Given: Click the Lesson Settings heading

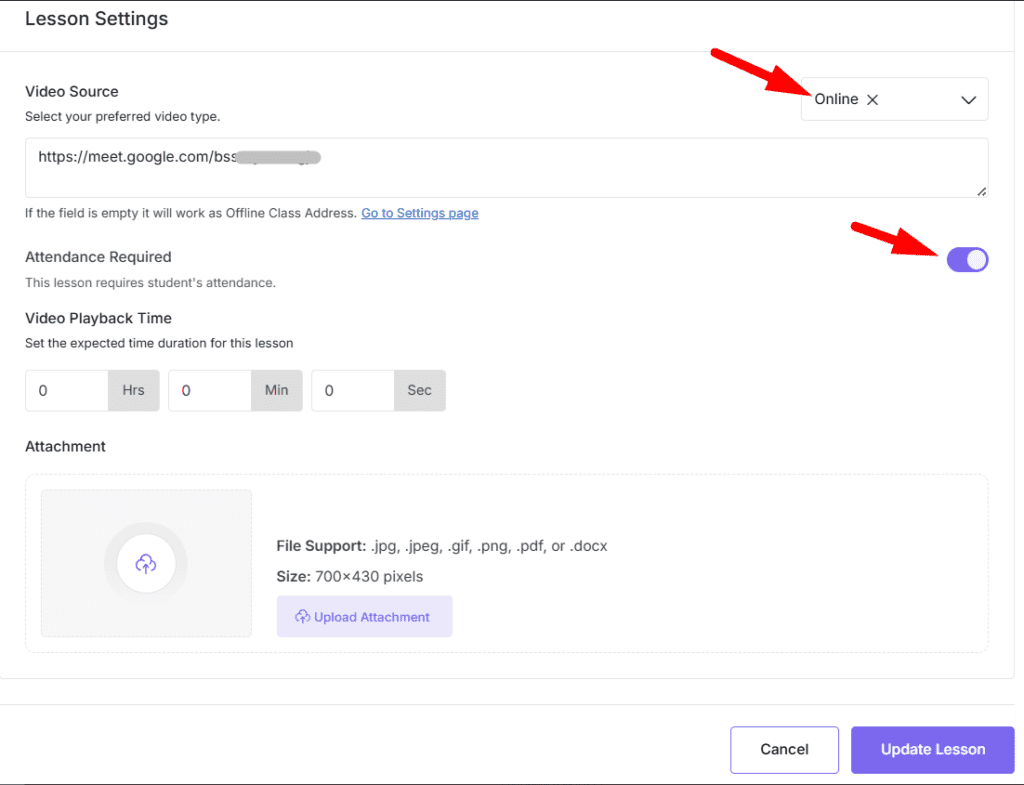Looking at the screenshot, I should 96,18.
